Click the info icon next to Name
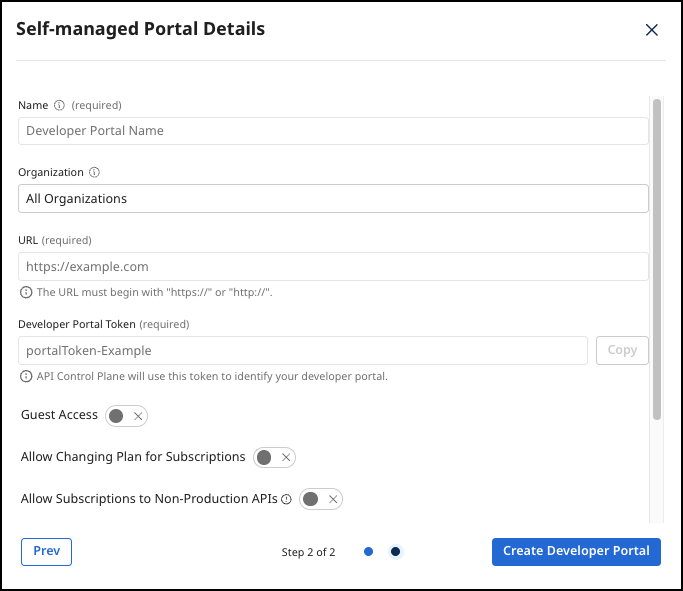Screen dimensions: 683x591 59,105
